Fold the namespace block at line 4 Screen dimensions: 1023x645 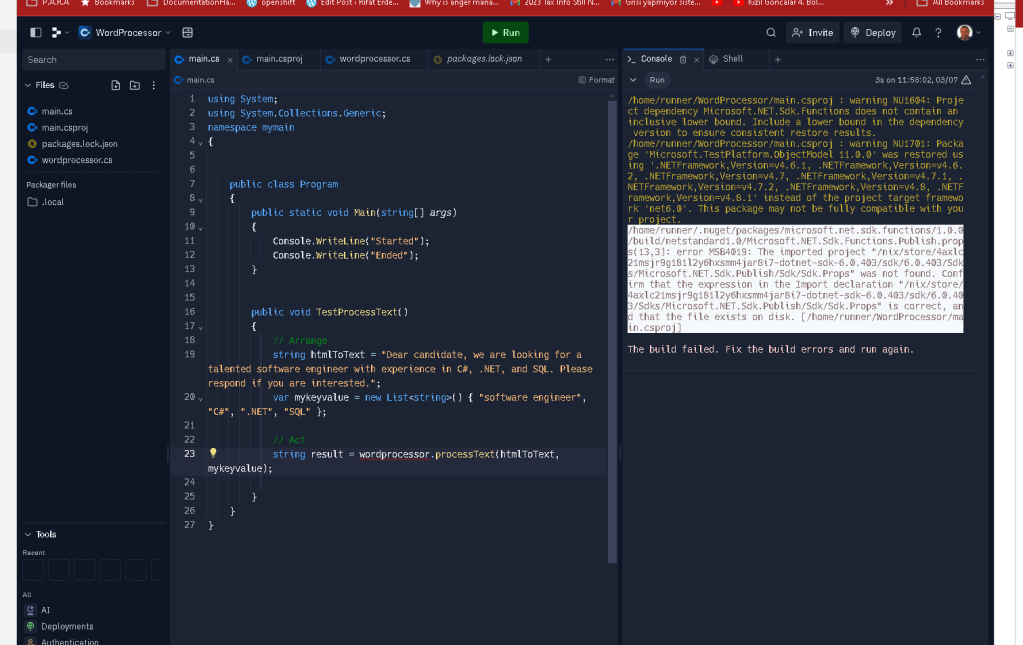[200, 142]
